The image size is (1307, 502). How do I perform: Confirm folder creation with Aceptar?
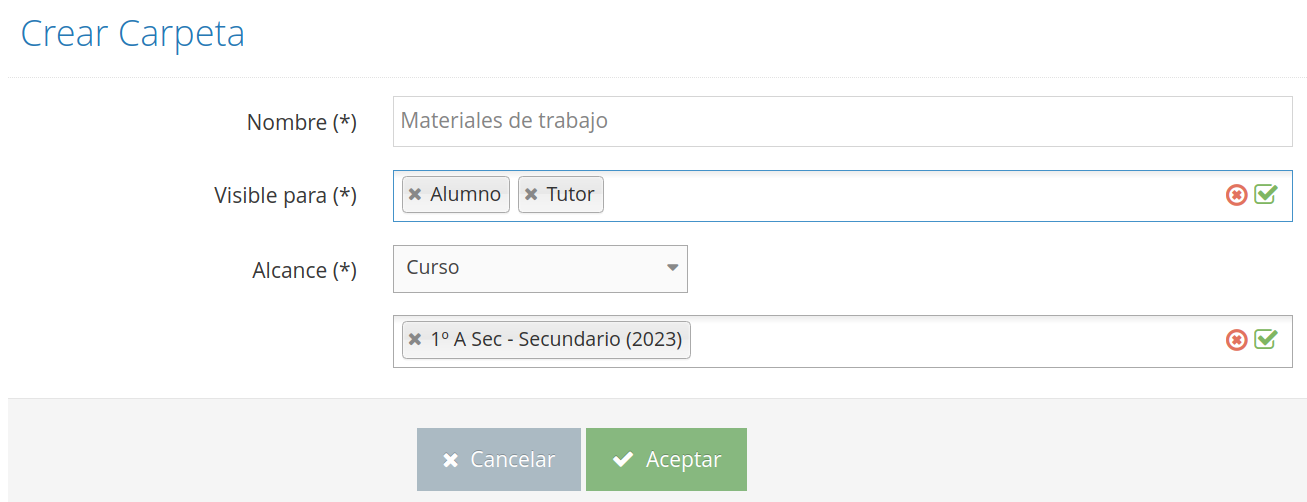coord(666,460)
